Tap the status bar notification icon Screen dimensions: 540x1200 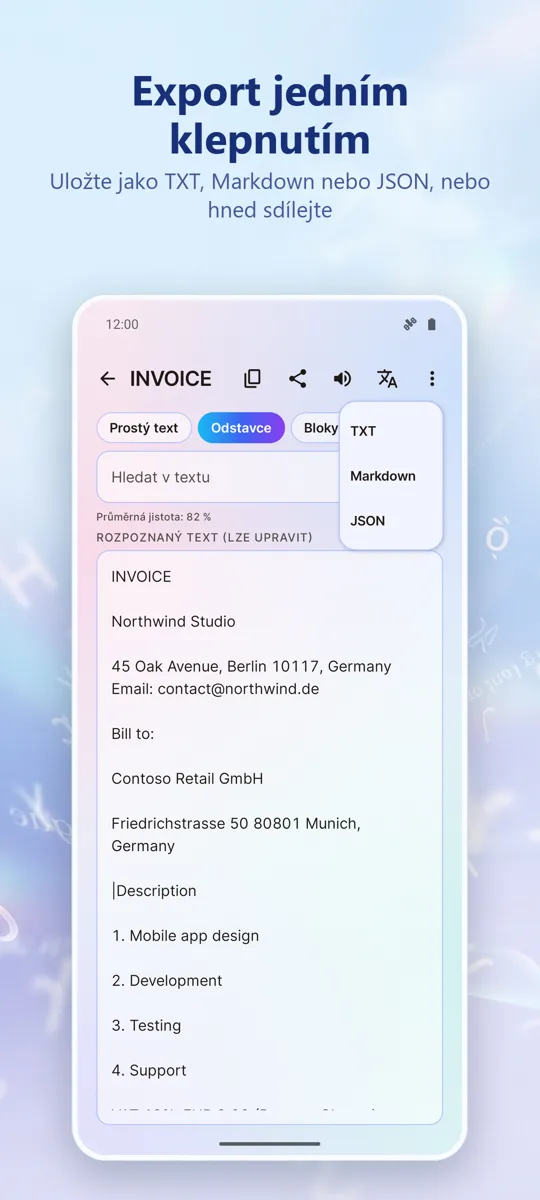tap(409, 324)
